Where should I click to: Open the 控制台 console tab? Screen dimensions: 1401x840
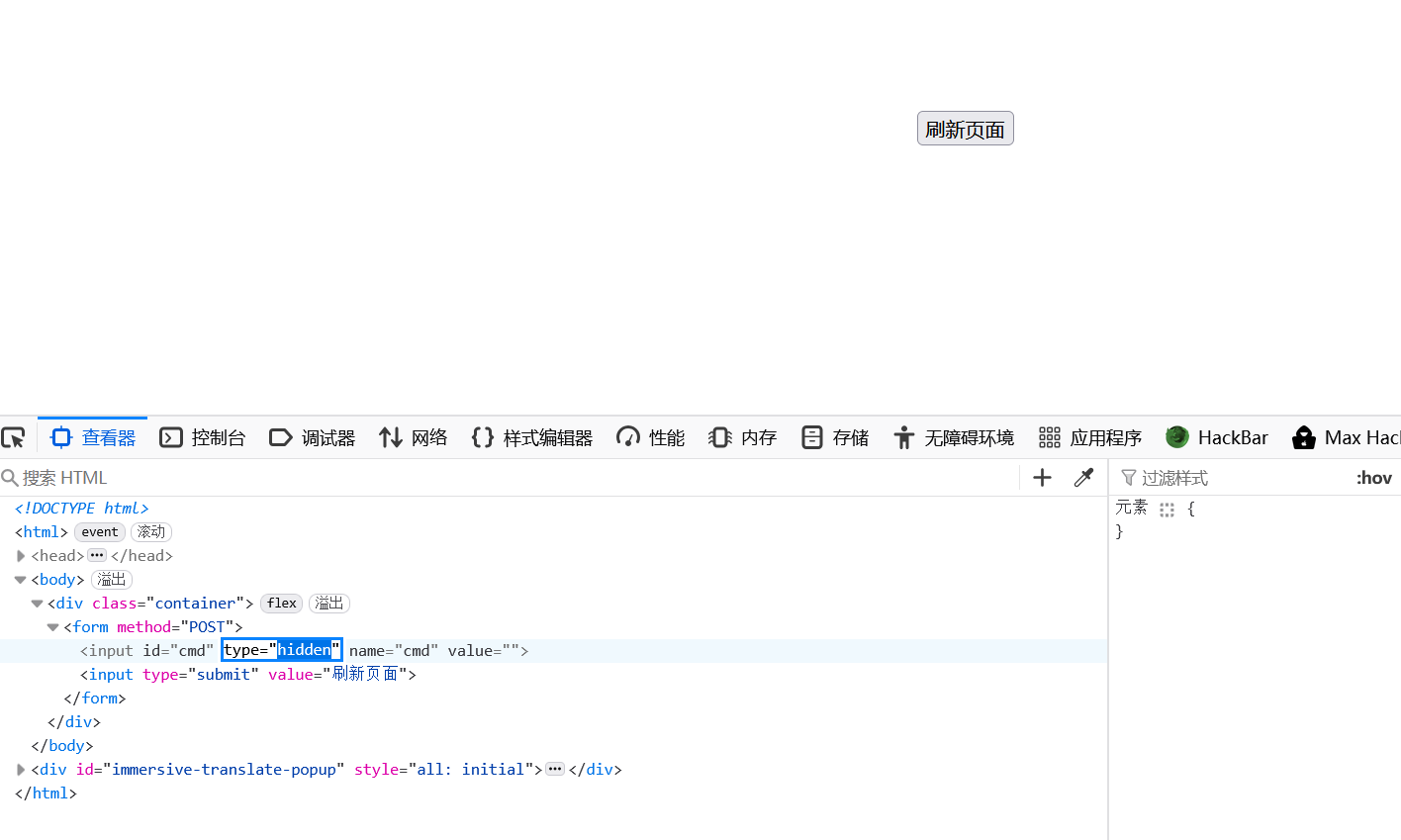coord(203,437)
